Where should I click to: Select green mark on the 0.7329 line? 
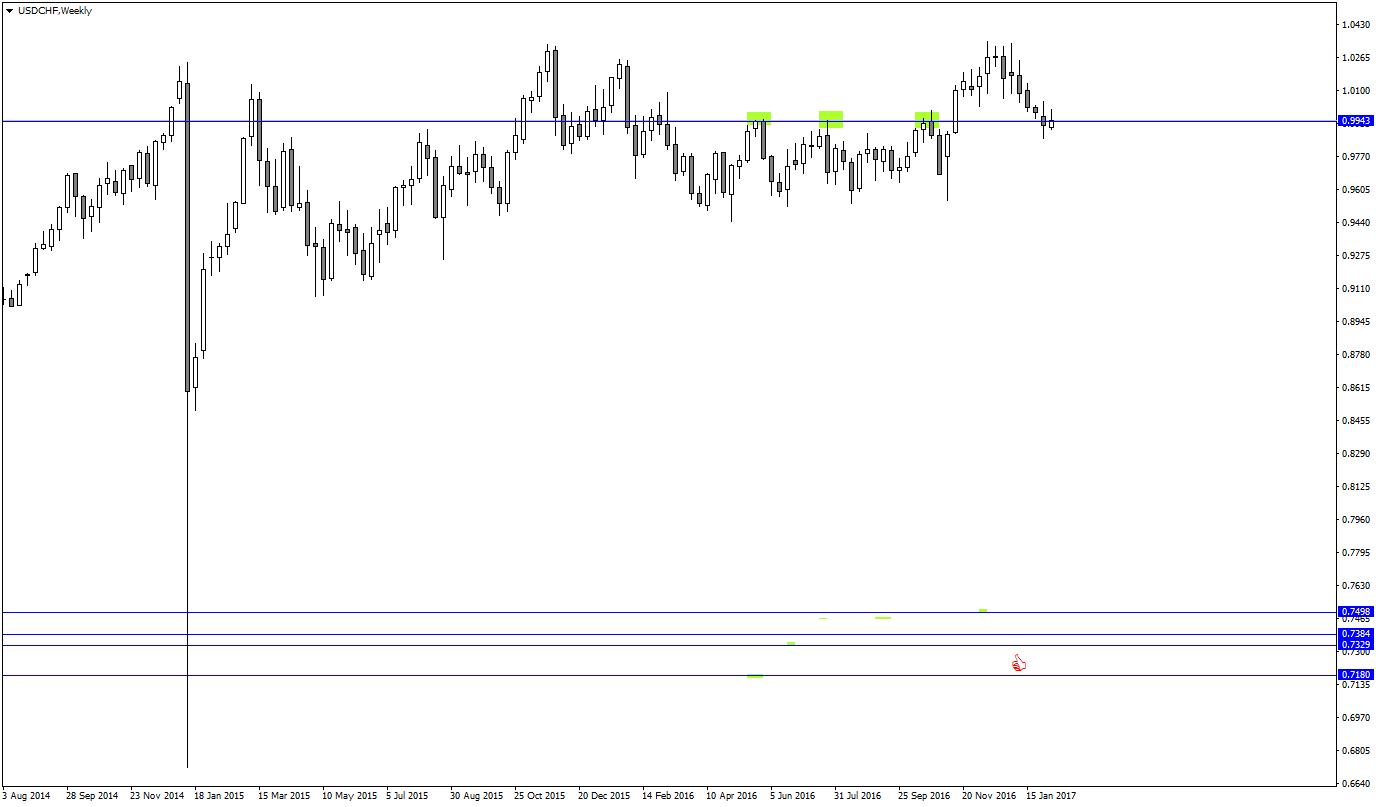pos(791,643)
